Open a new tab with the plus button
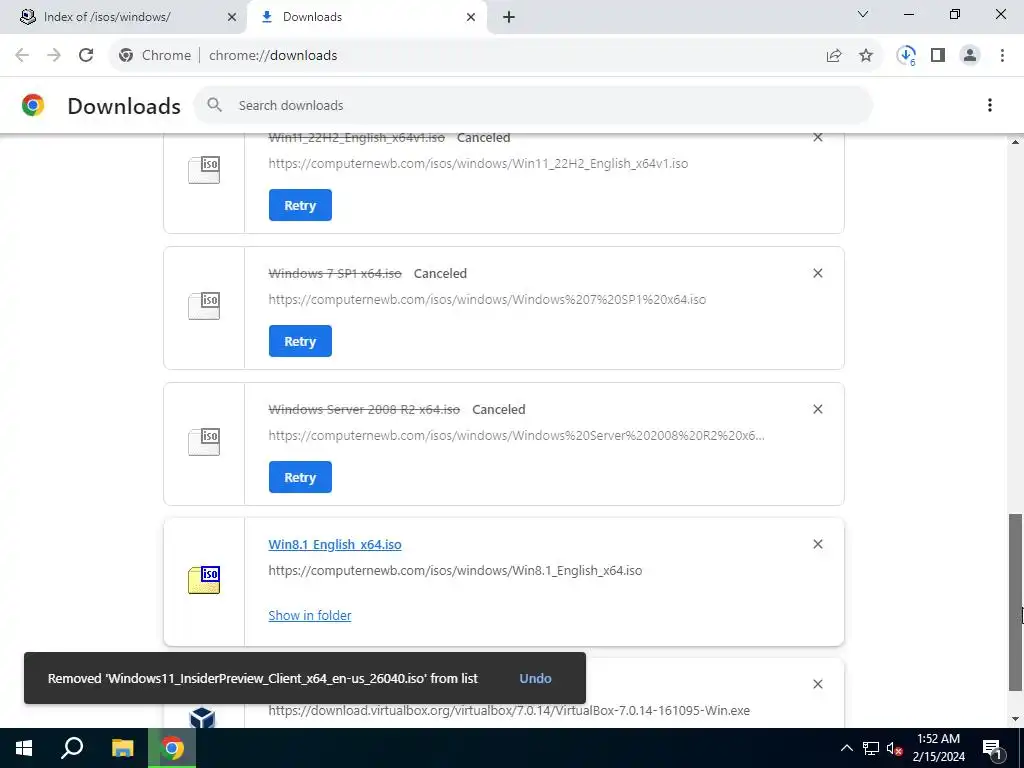1024x768 pixels. (509, 17)
